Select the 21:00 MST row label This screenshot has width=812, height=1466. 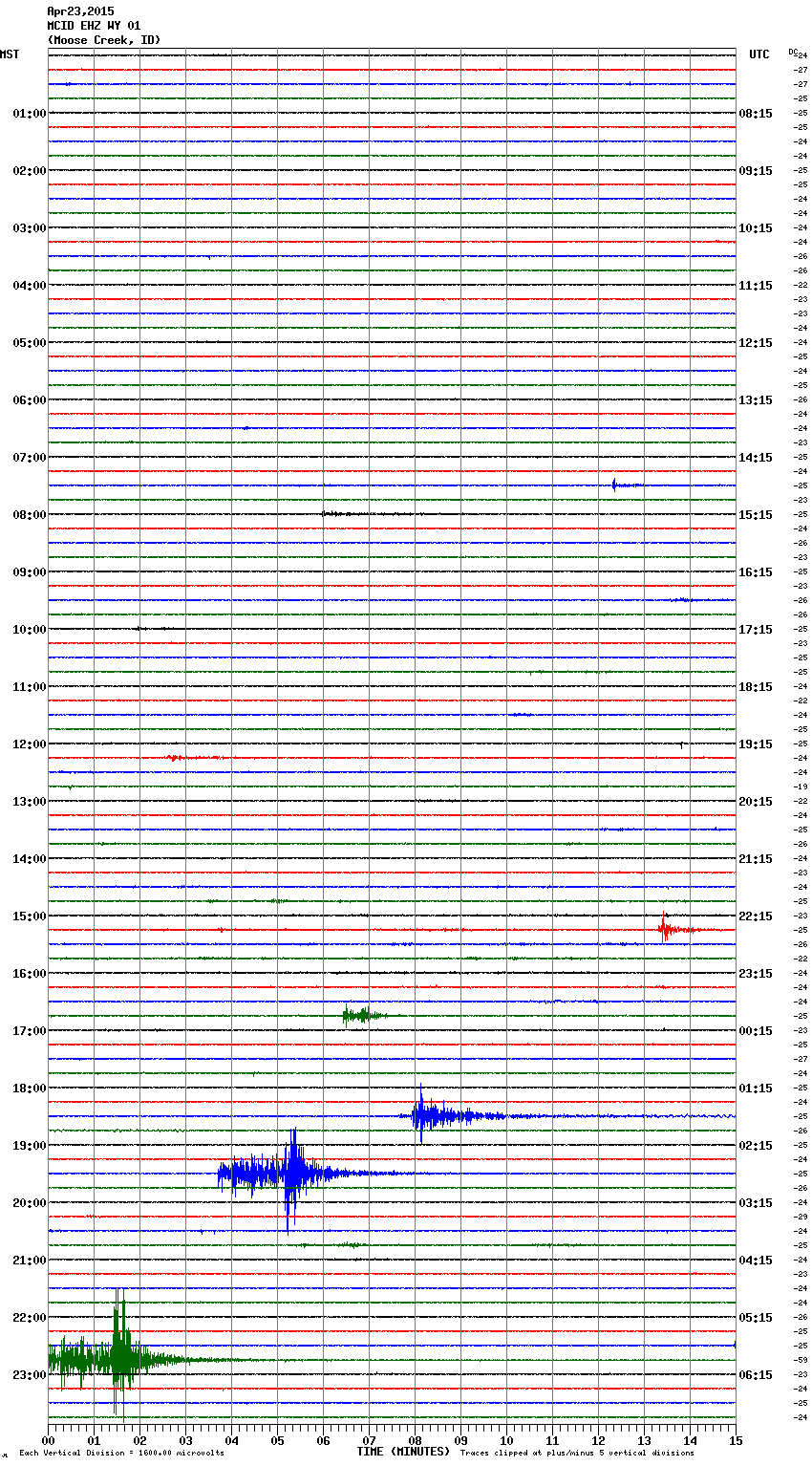click(x=30, y=1261)
